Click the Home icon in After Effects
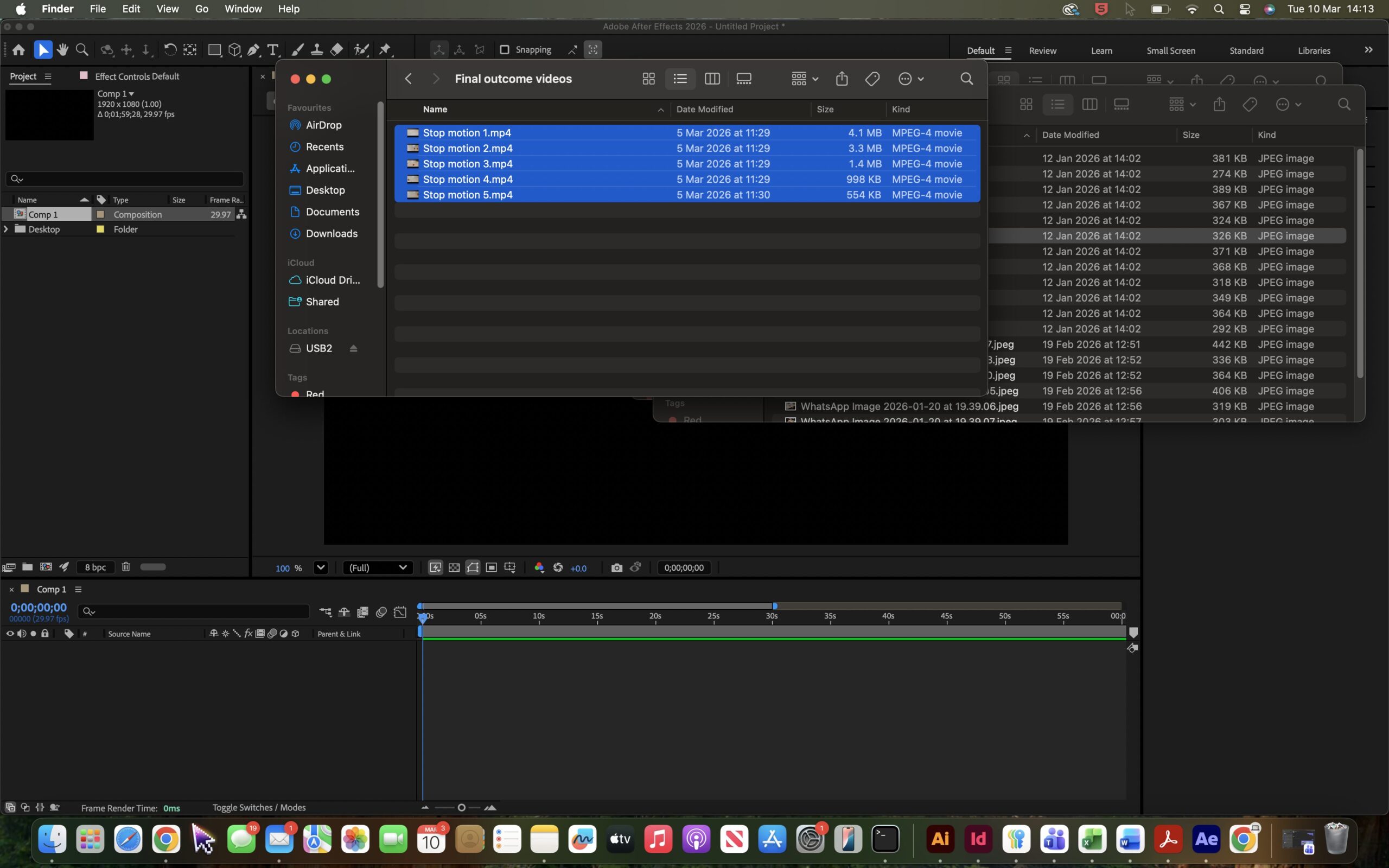 click(18, 50)
